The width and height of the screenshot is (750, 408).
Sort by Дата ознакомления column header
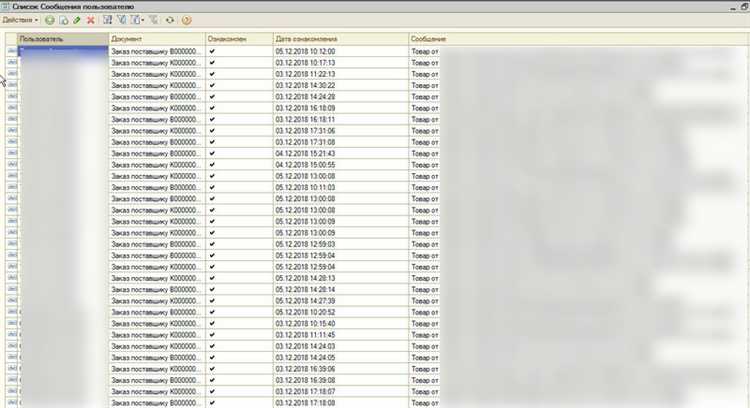(x=341, y=39)
